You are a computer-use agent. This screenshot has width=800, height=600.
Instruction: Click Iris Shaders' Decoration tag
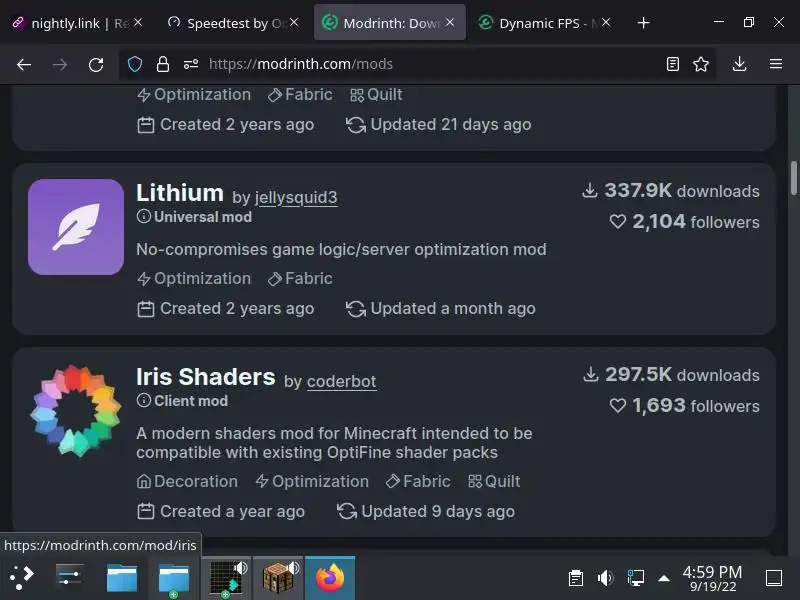coord(187,482)
